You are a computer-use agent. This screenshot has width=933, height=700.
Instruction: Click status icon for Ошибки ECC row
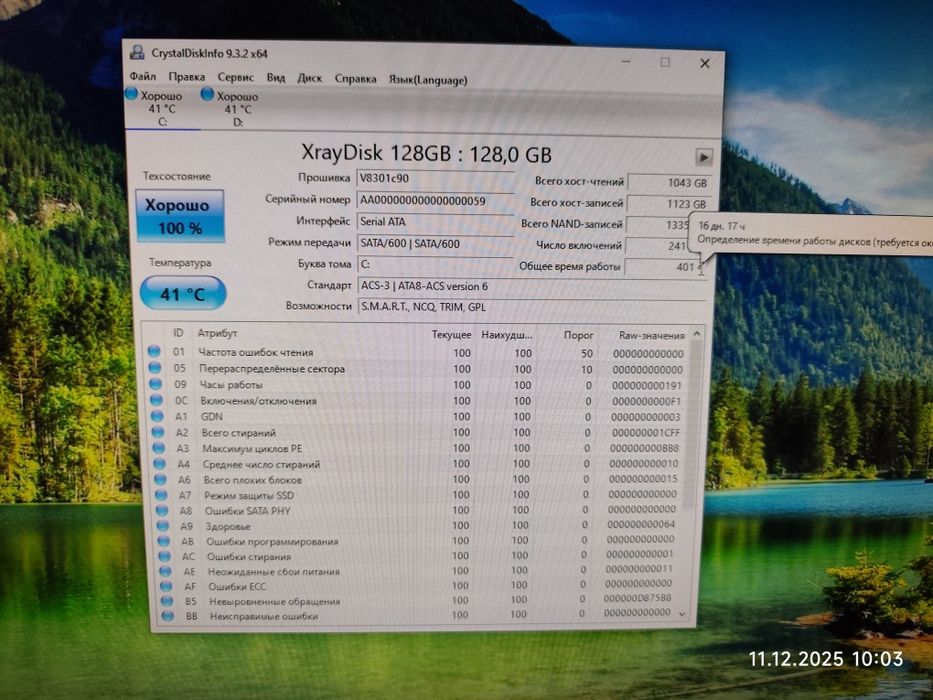click(167, 586)
